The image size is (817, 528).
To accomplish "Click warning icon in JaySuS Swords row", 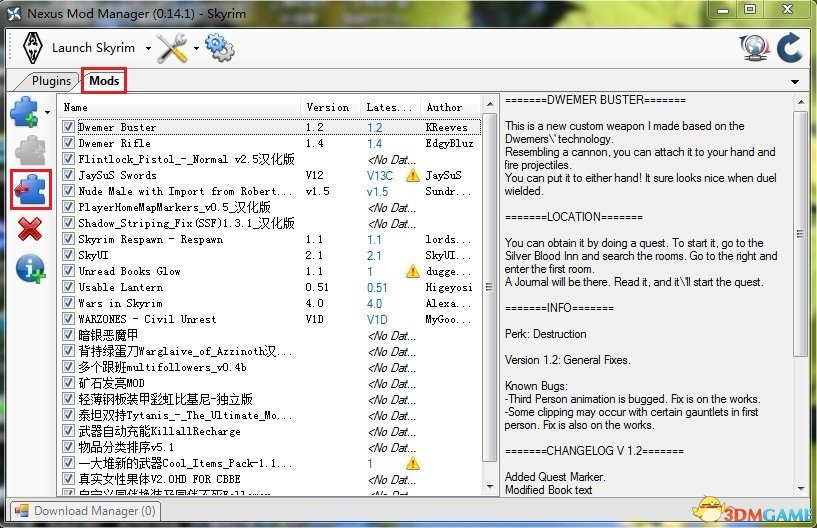I will [x=413, y=176].
